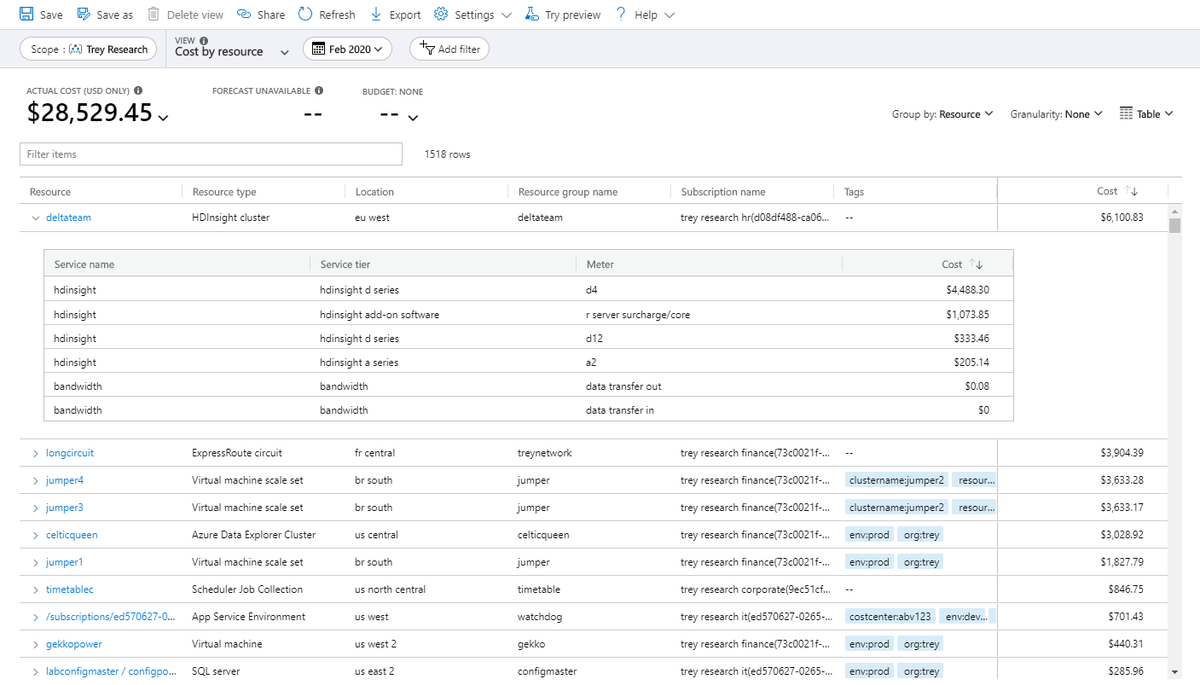This screenshot has height=685, width=1200.
Task: Expand the labconfigmaster row
Action: [x=36, y=671]
